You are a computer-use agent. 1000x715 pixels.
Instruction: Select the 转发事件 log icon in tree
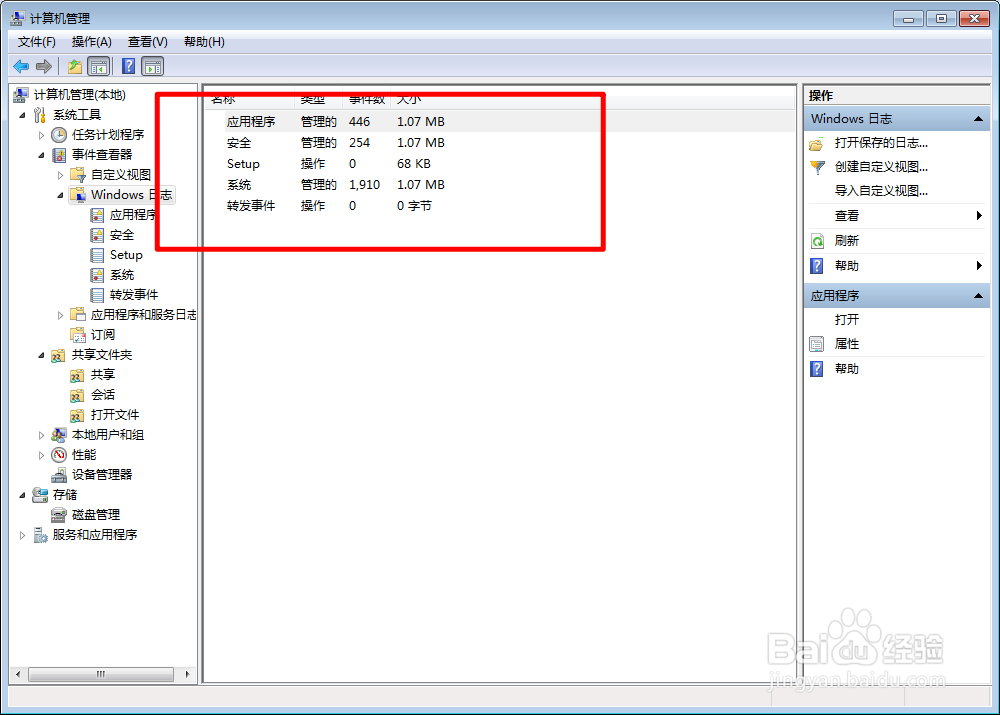[x=97, y=295]
